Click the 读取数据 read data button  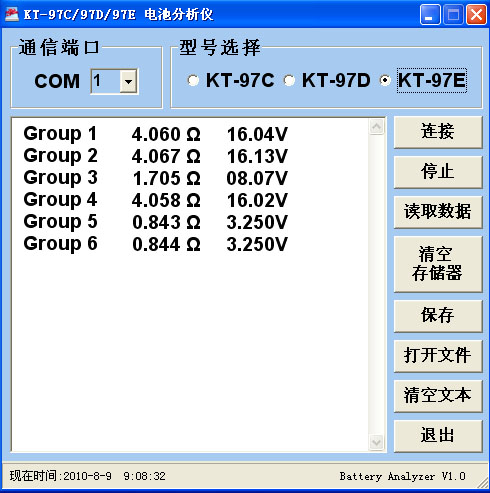pos(438,212)
